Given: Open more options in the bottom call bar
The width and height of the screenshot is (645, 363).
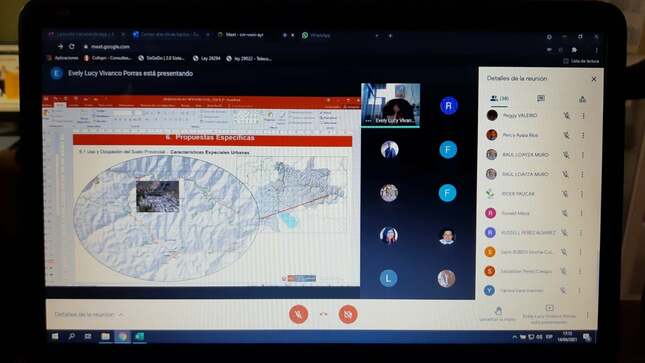Looking at the screenshot, I should (x=587, y=315).
